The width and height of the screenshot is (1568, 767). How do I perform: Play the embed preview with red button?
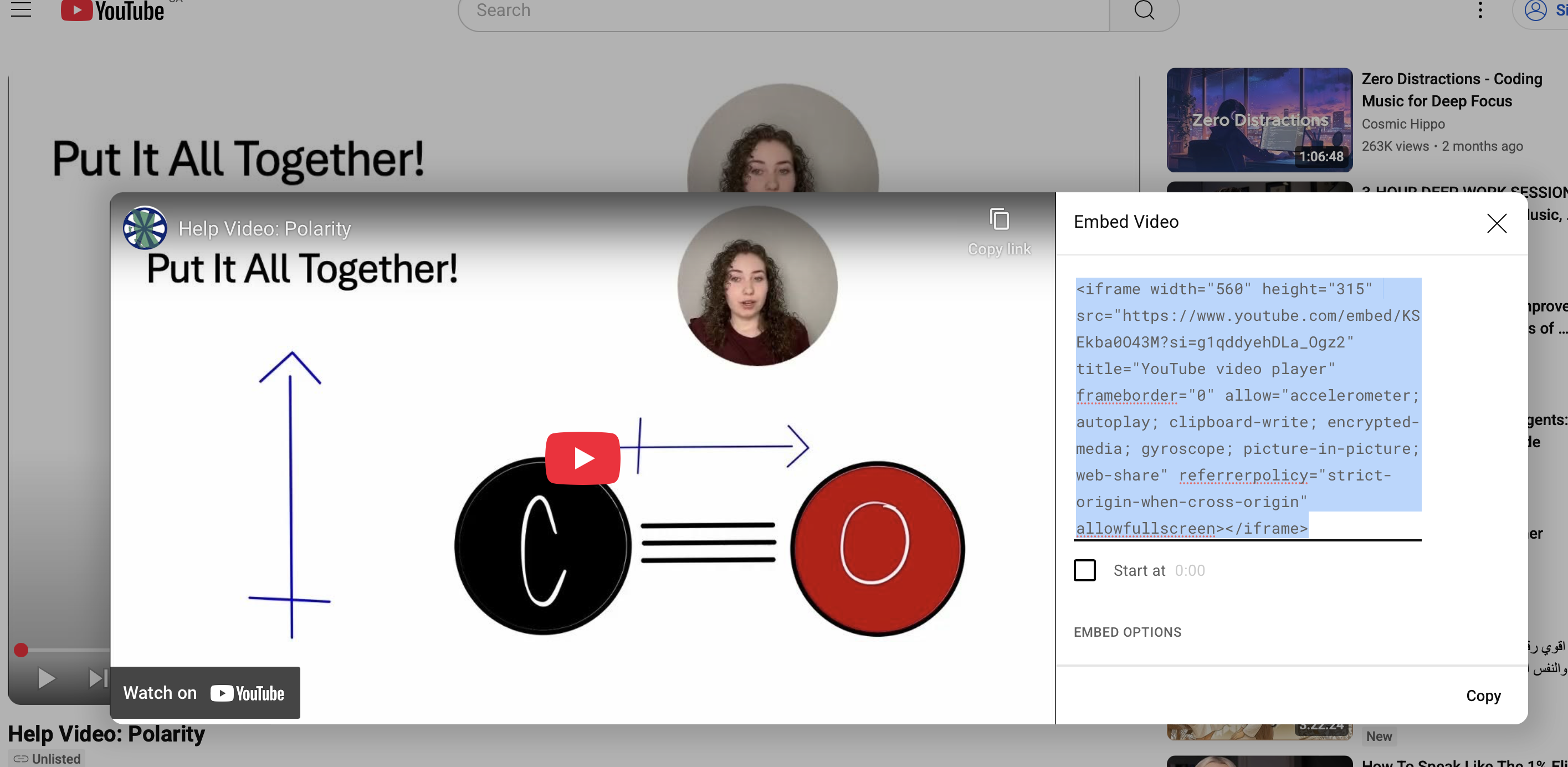pyautogui.click(x=582, y=458)
